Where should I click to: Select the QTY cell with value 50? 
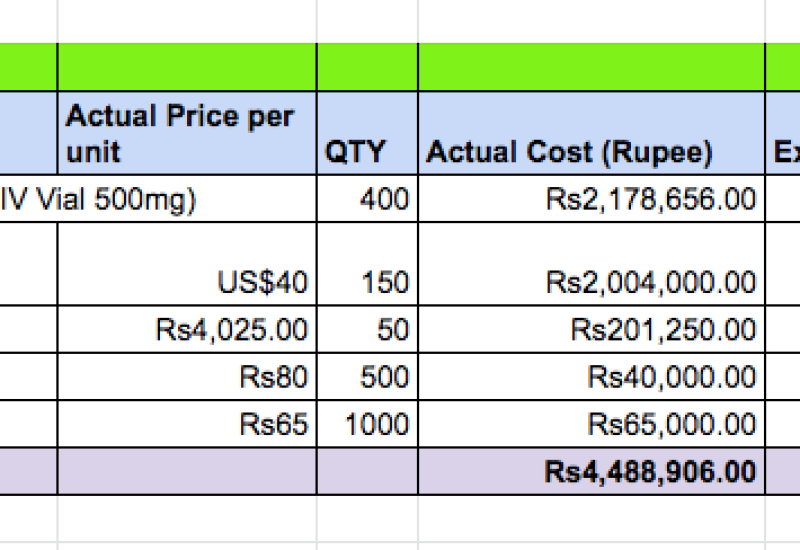366,329
